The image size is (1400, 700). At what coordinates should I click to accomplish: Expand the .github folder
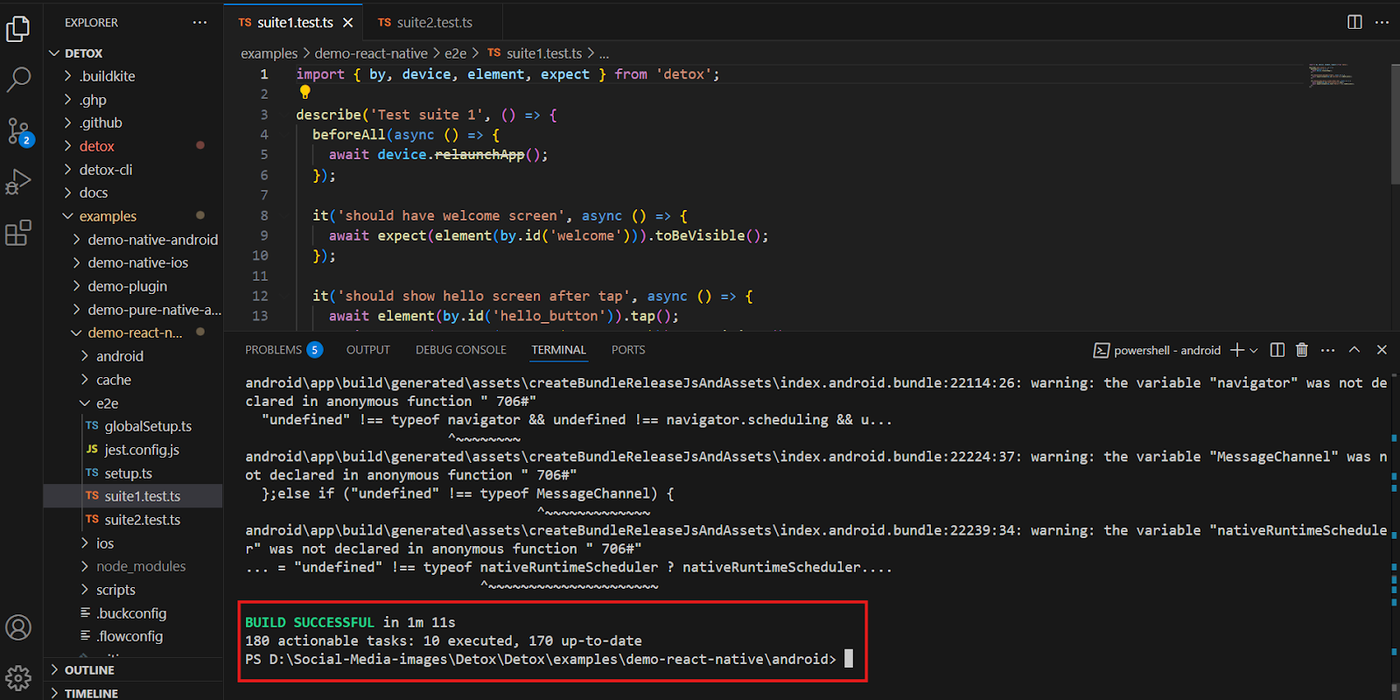coord(133,123)
